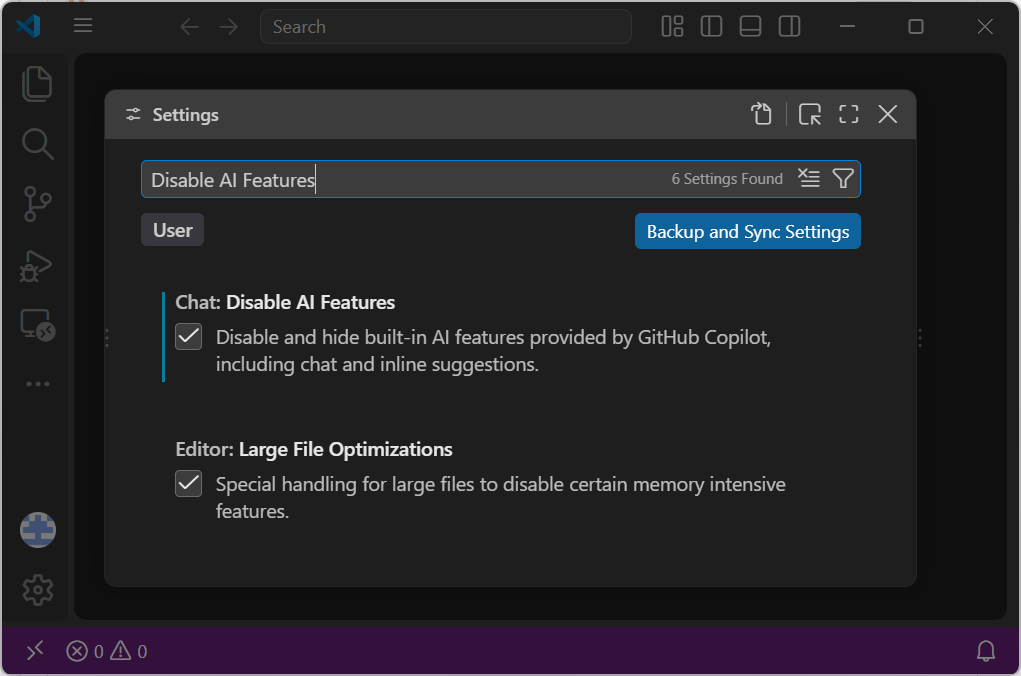Screen dimensions: 1021x676
Task: Uncheck the Large File Optimizations checkbox
Action: click(x=188, y=484)
